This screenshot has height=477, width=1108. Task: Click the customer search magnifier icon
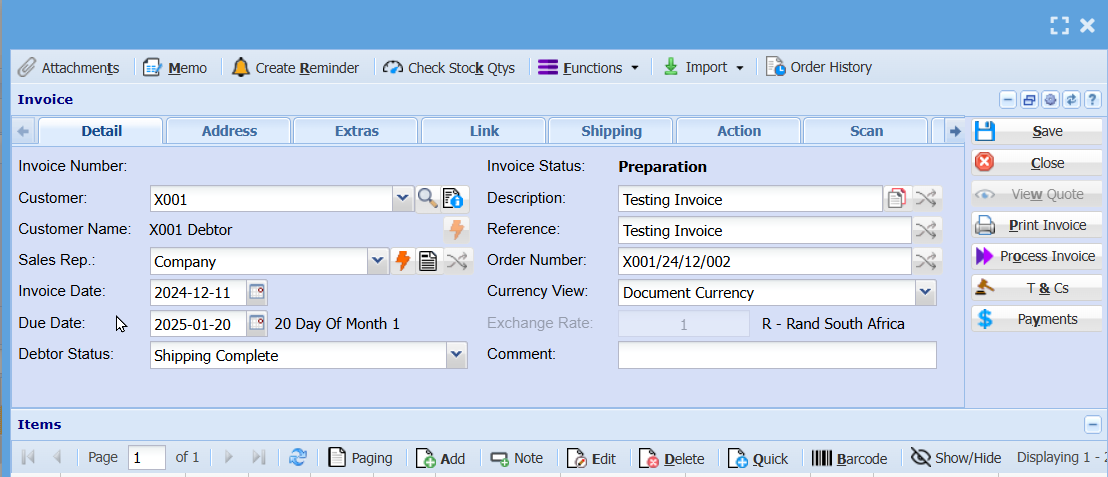pos(428,198)
